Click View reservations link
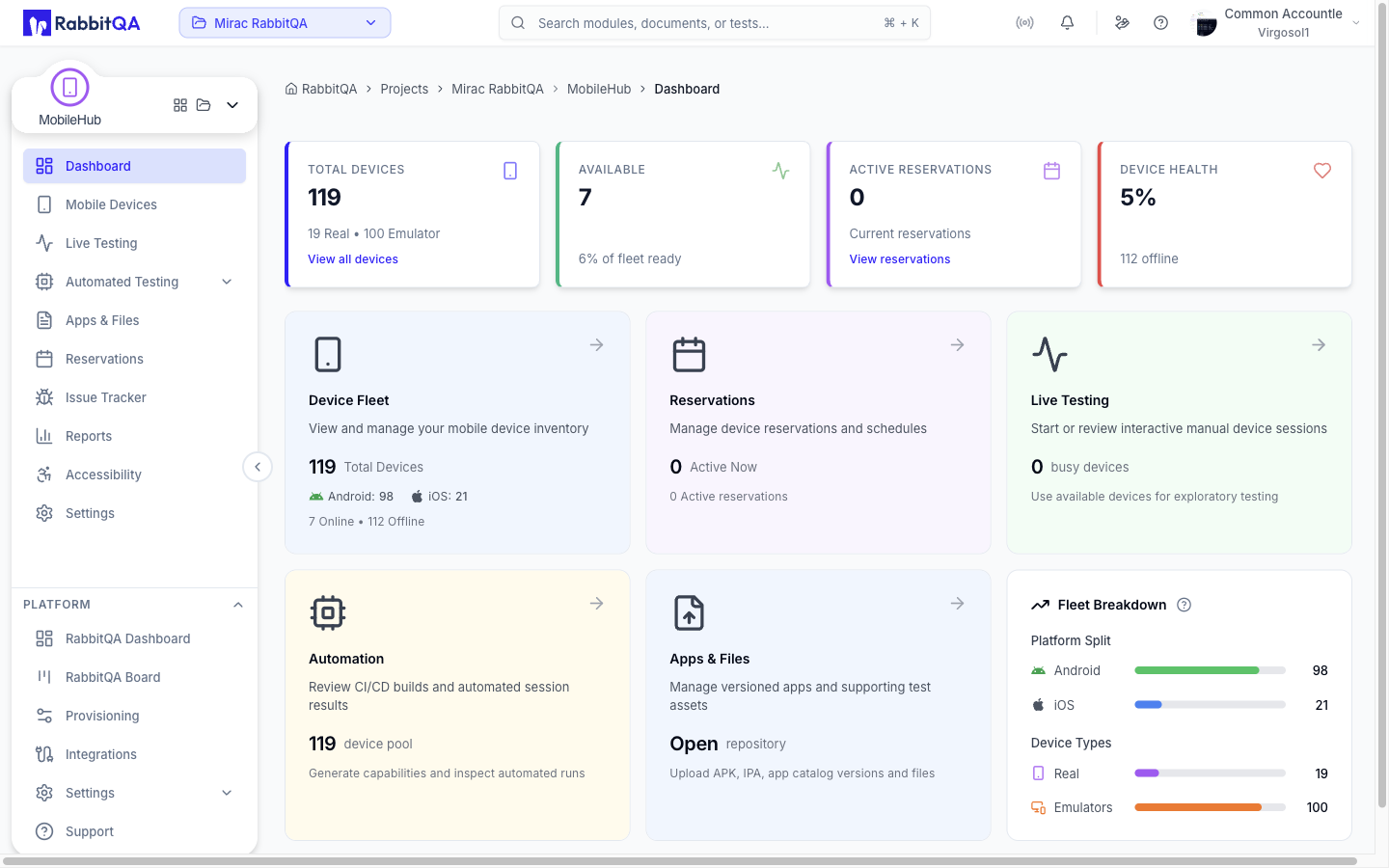 900,259
